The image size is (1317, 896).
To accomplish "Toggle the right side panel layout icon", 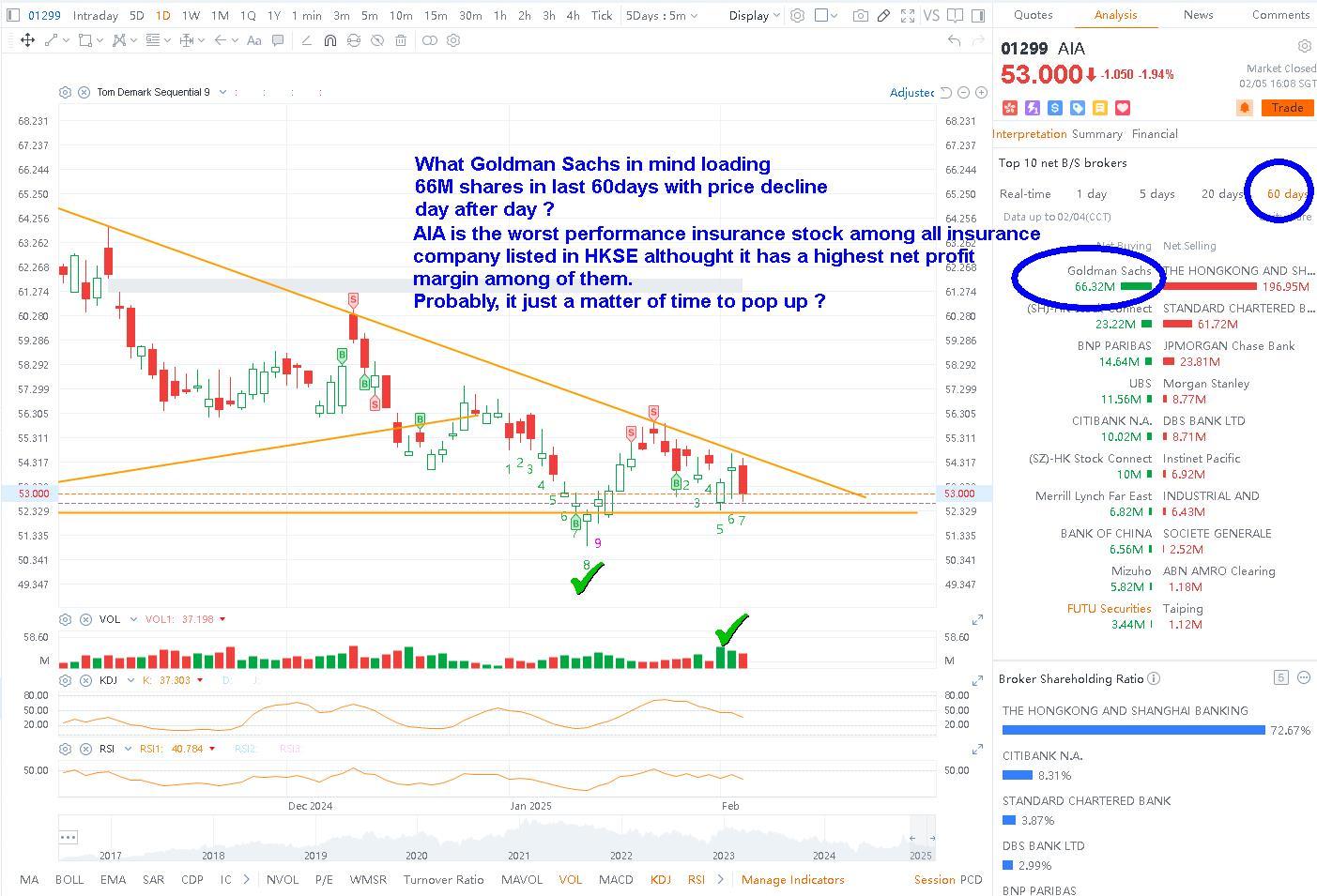I will coord(979,15).
